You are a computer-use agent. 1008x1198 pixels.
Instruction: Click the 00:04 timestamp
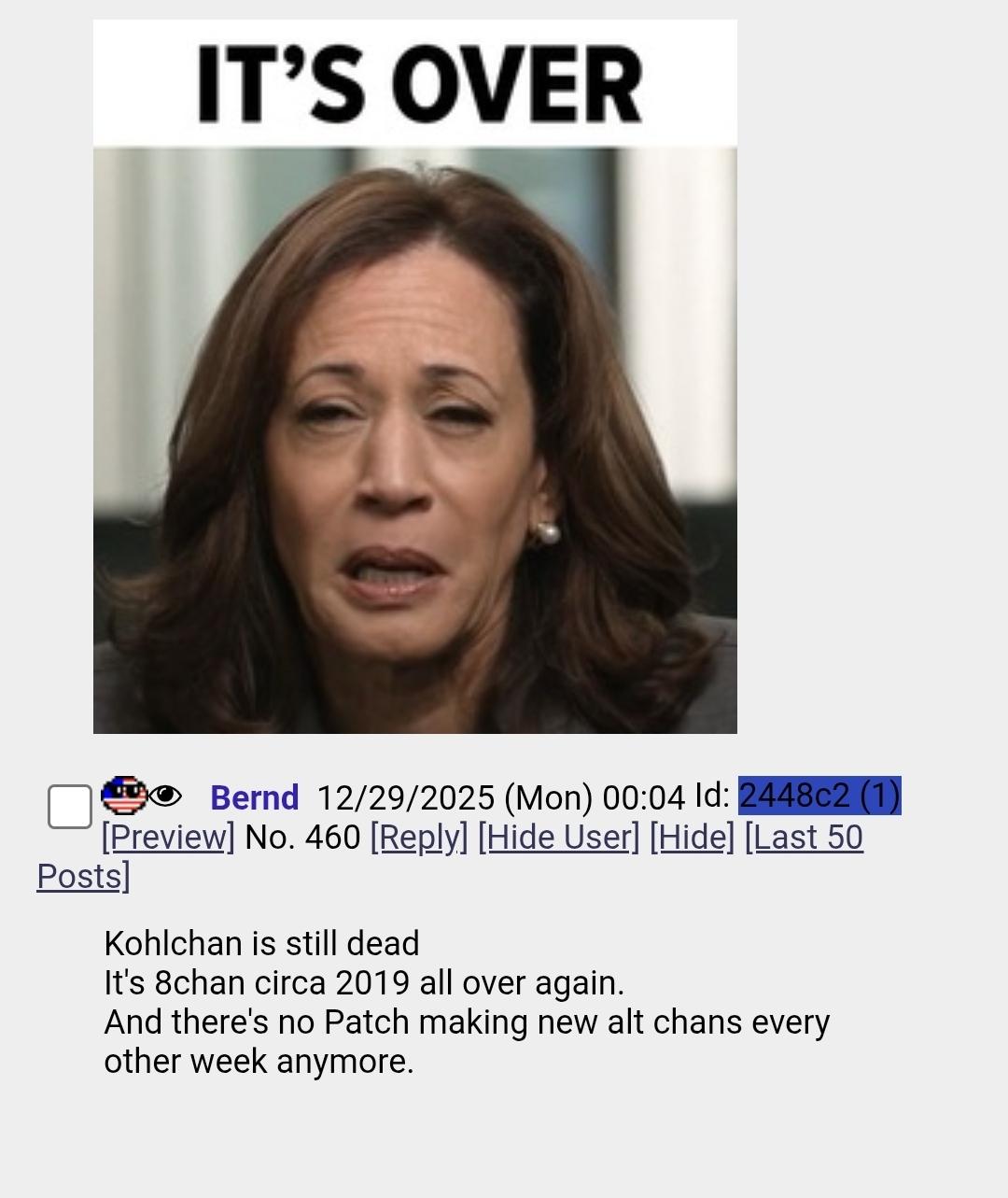644,798
